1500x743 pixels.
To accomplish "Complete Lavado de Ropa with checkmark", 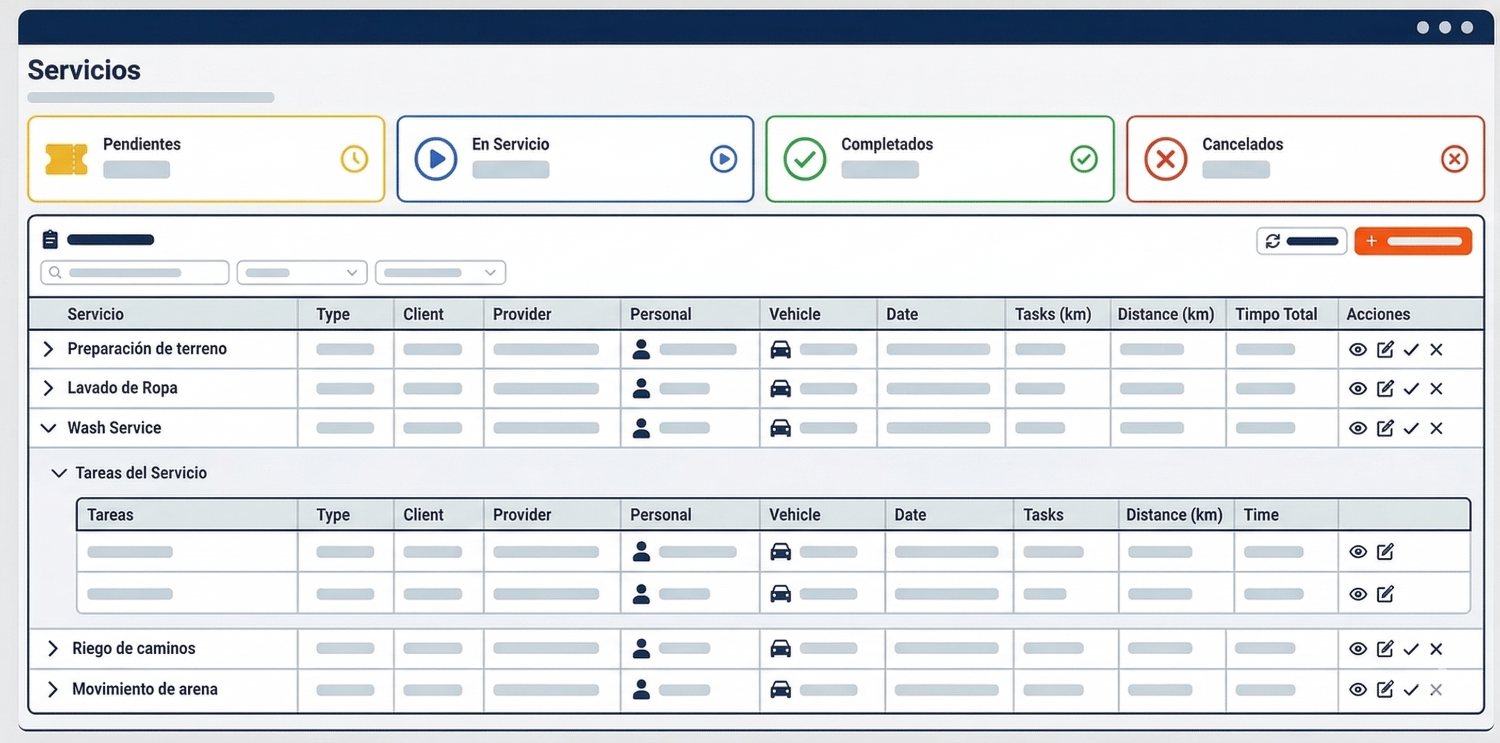I will [x=1411, y=388].
